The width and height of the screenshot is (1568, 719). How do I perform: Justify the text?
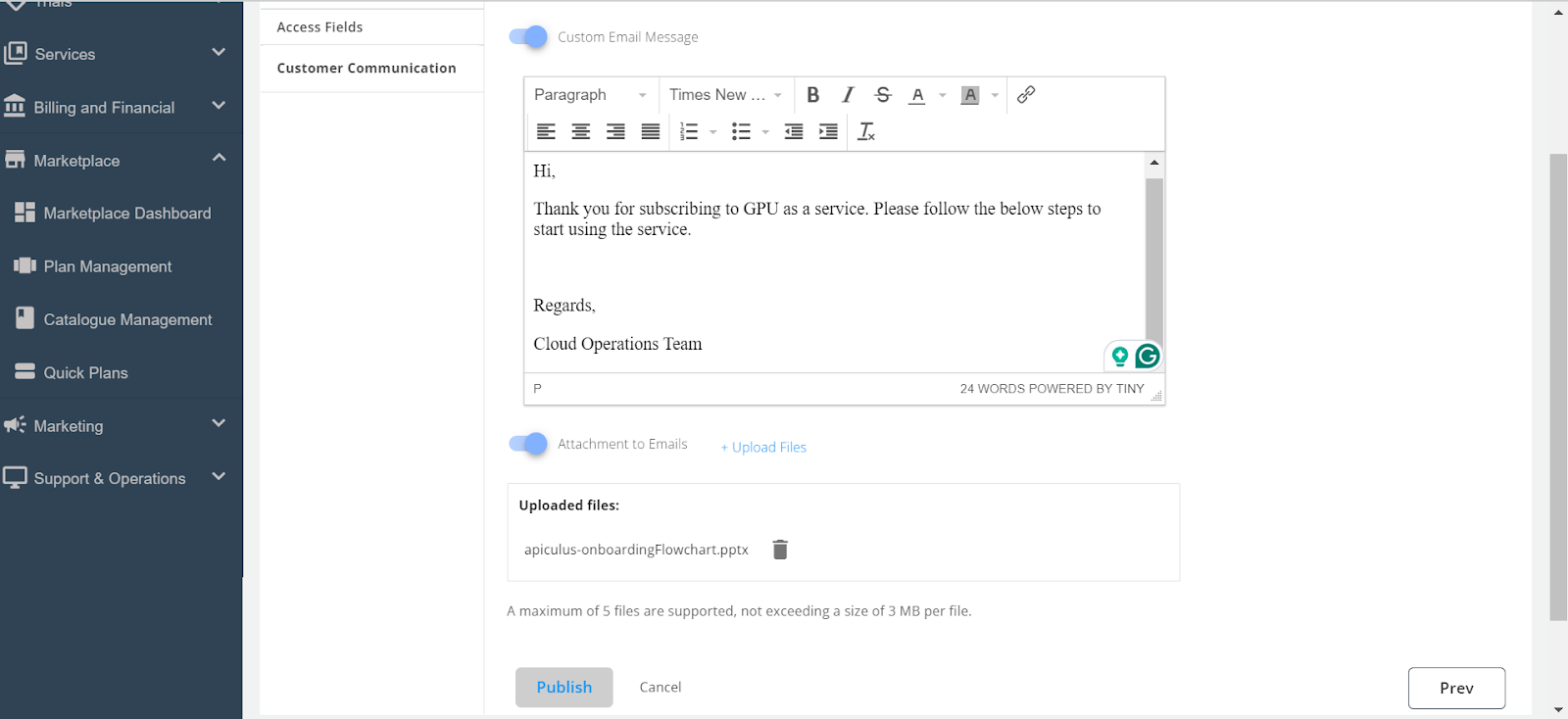(x=651, y=131)
